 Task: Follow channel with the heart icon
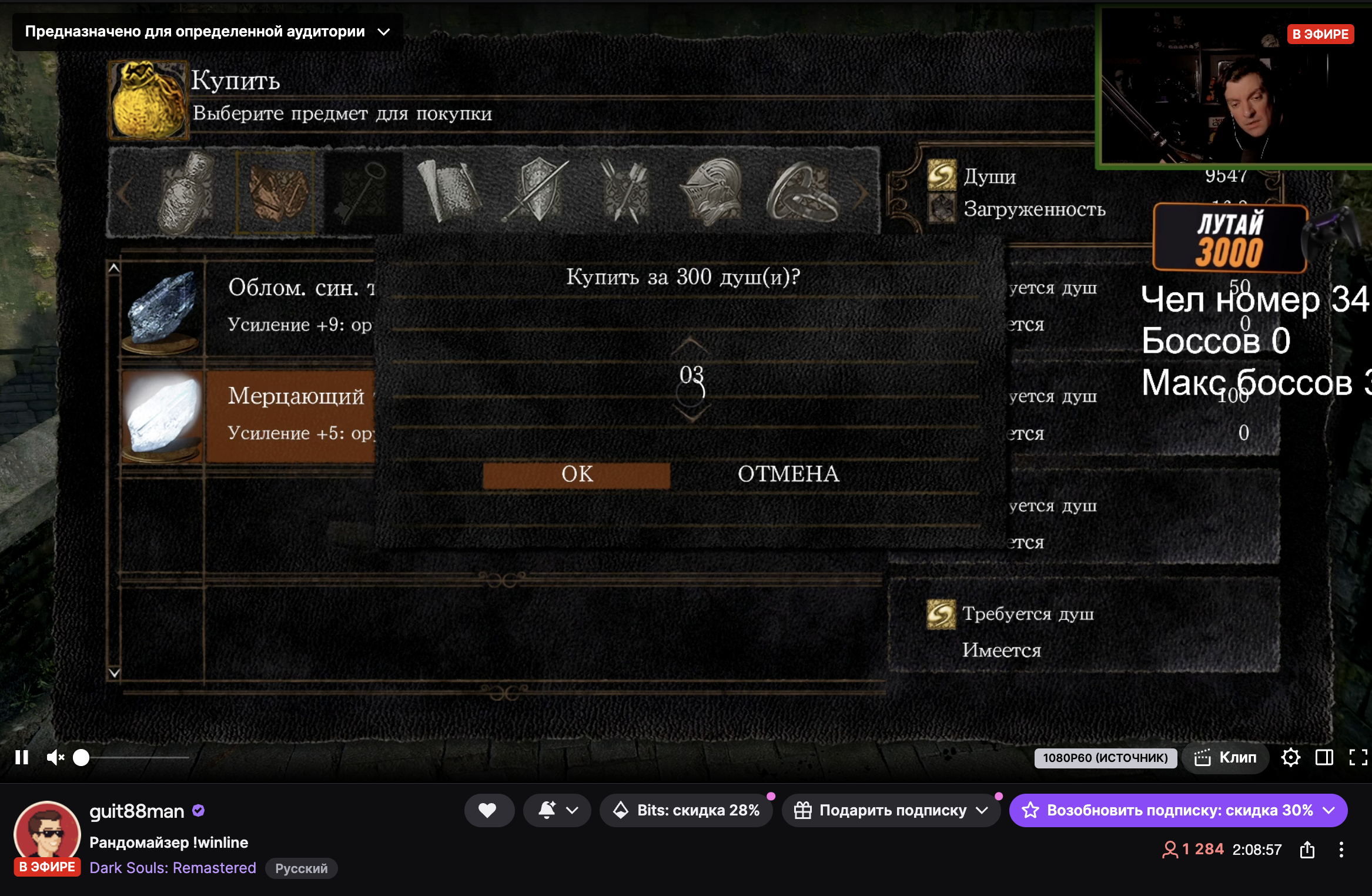point(488,810)
